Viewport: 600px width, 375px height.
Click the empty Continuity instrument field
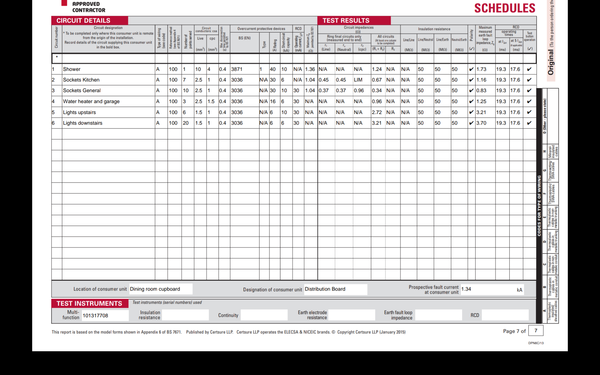pyautogui.click(x=264, y=315)
